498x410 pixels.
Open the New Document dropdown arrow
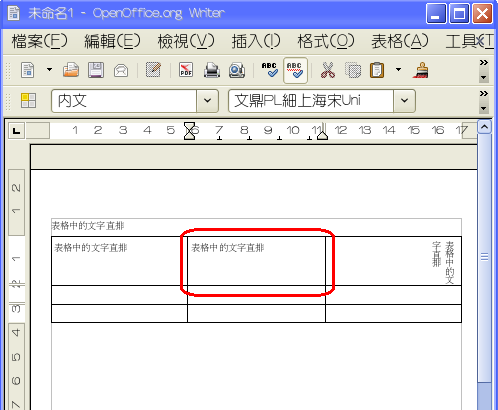pos(49,70)
